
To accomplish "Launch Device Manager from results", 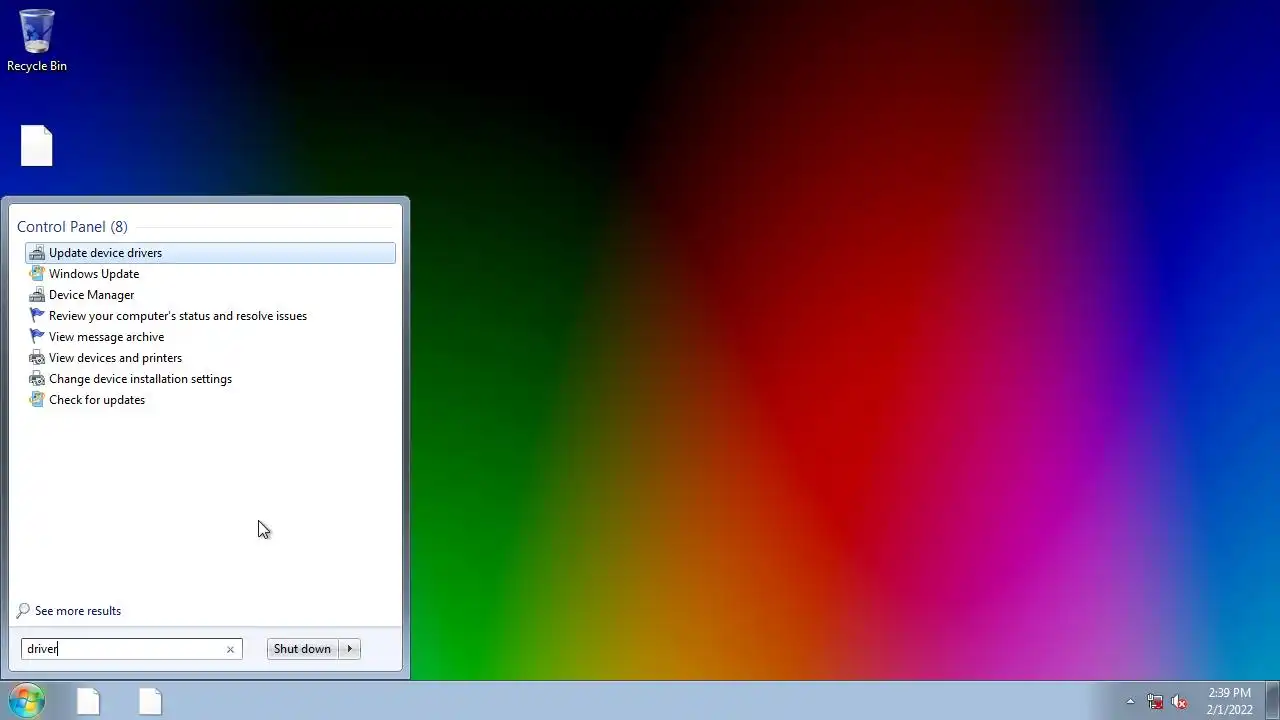I will [210, 295].
